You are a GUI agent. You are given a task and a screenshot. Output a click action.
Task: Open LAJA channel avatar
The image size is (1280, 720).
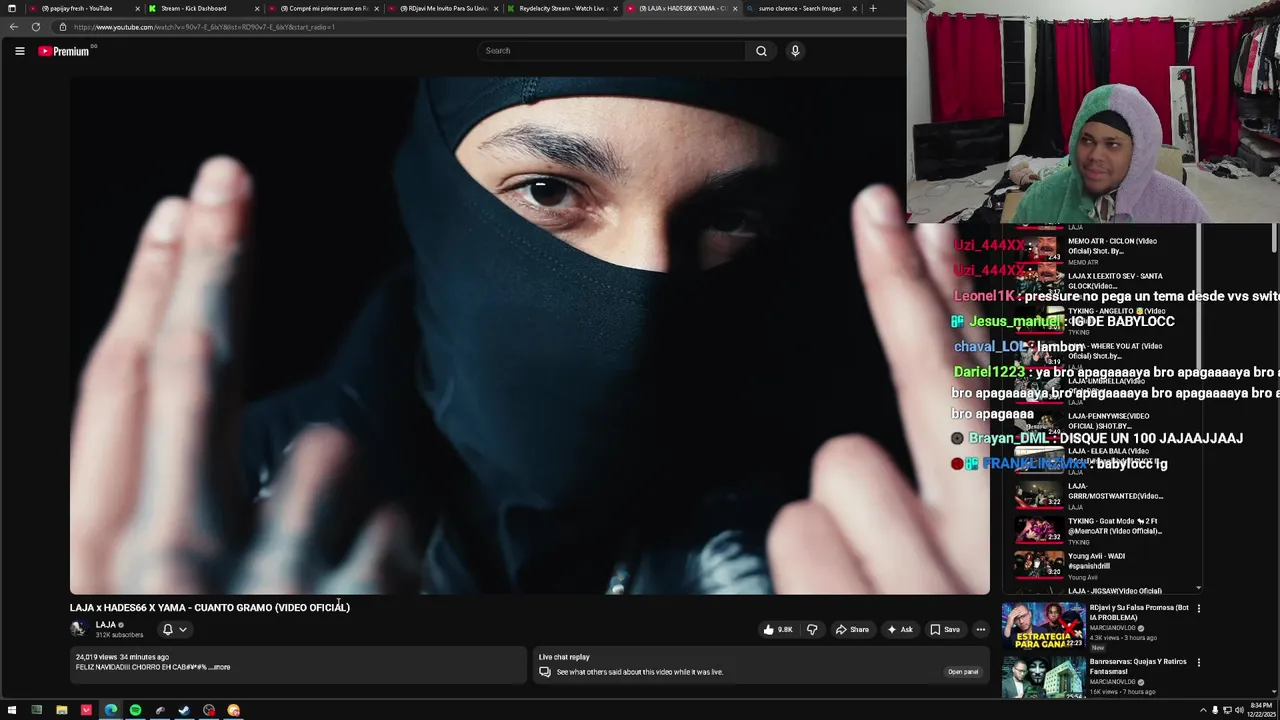pos(78,629)
